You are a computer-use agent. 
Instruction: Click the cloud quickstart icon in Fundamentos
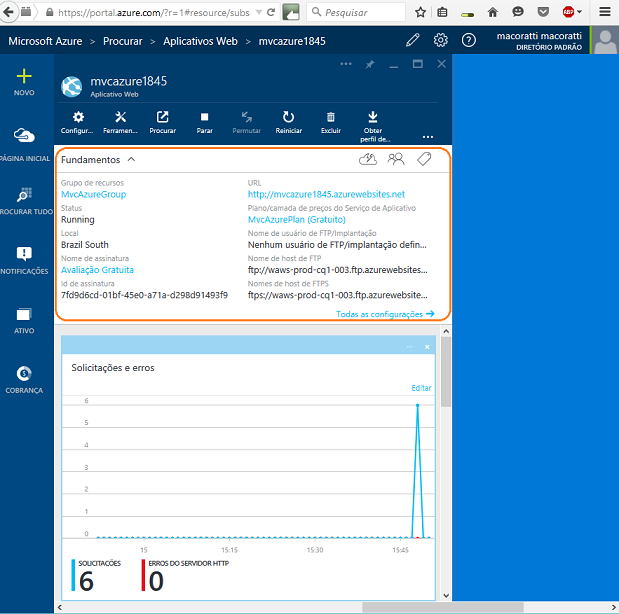click(x=368, y=159)
